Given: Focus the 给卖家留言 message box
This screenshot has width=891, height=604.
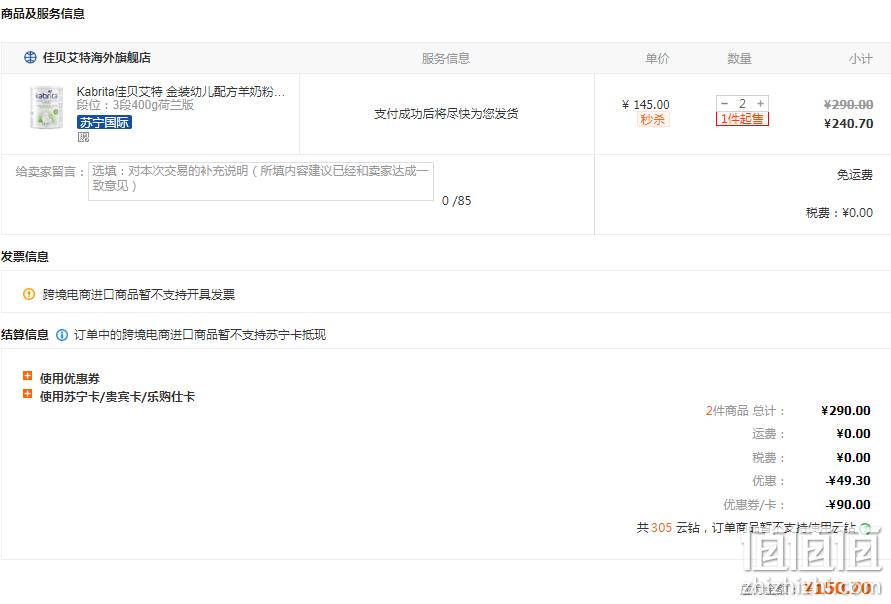Looking at the screenshot, I should click(x=261, y=181).
